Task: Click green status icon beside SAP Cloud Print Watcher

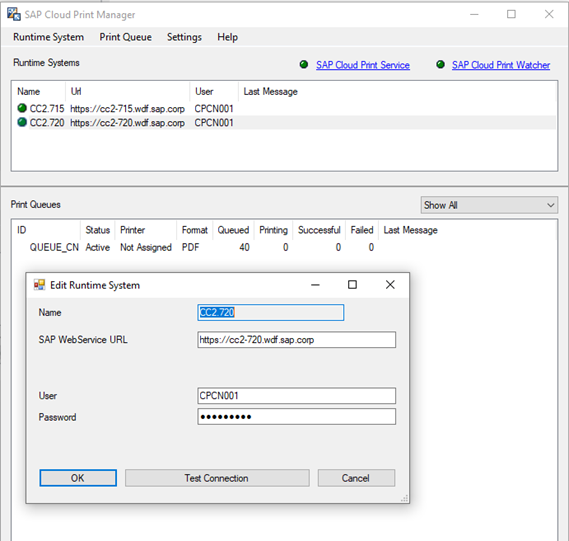Action: 440,65
